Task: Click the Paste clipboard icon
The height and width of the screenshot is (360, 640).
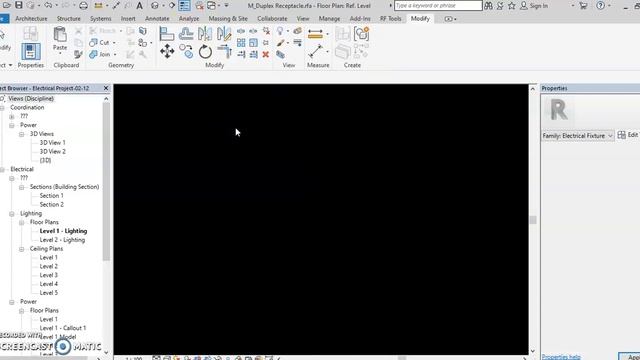Action: 60,35
